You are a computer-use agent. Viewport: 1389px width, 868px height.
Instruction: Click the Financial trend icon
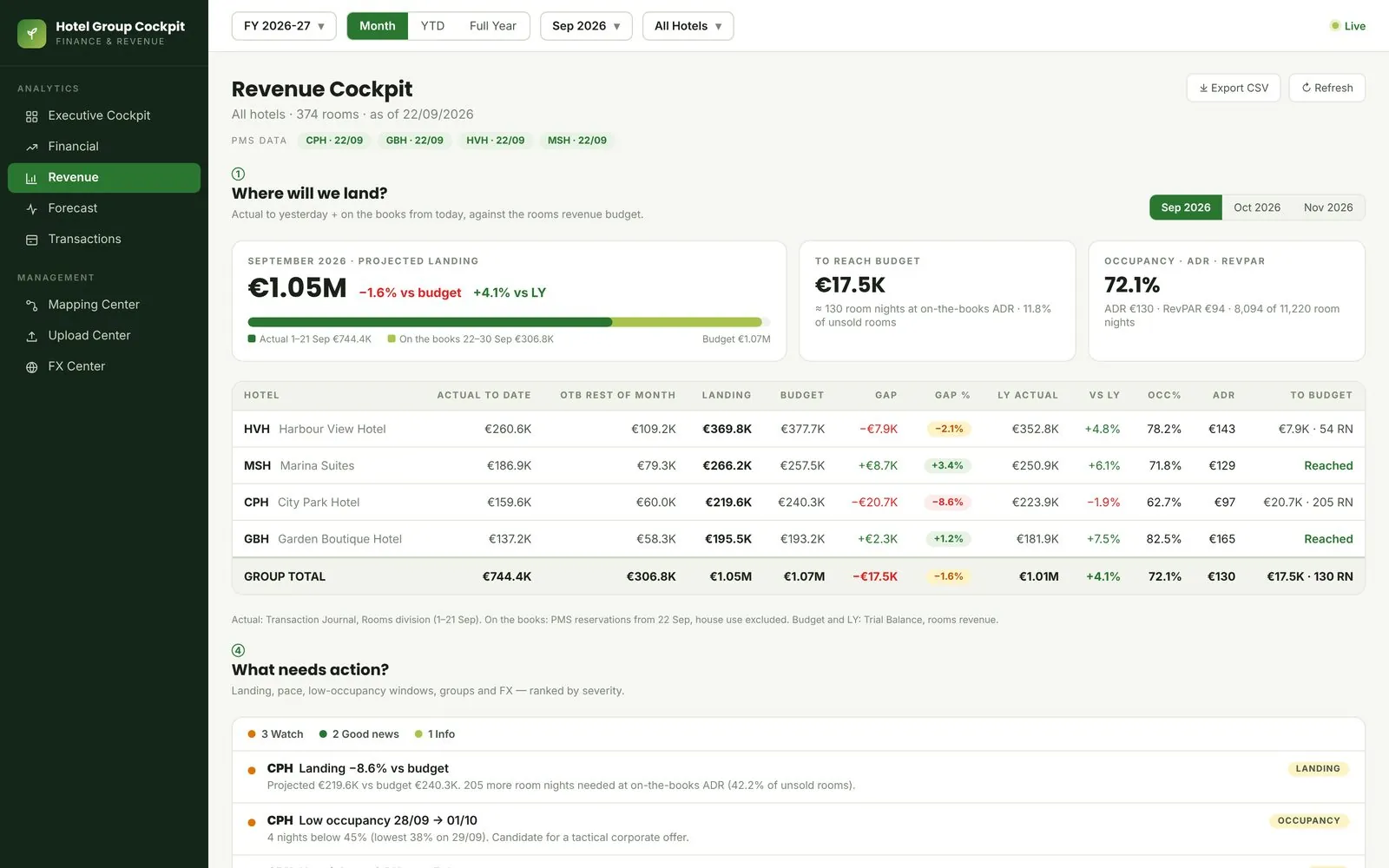[x=32, y=147]
